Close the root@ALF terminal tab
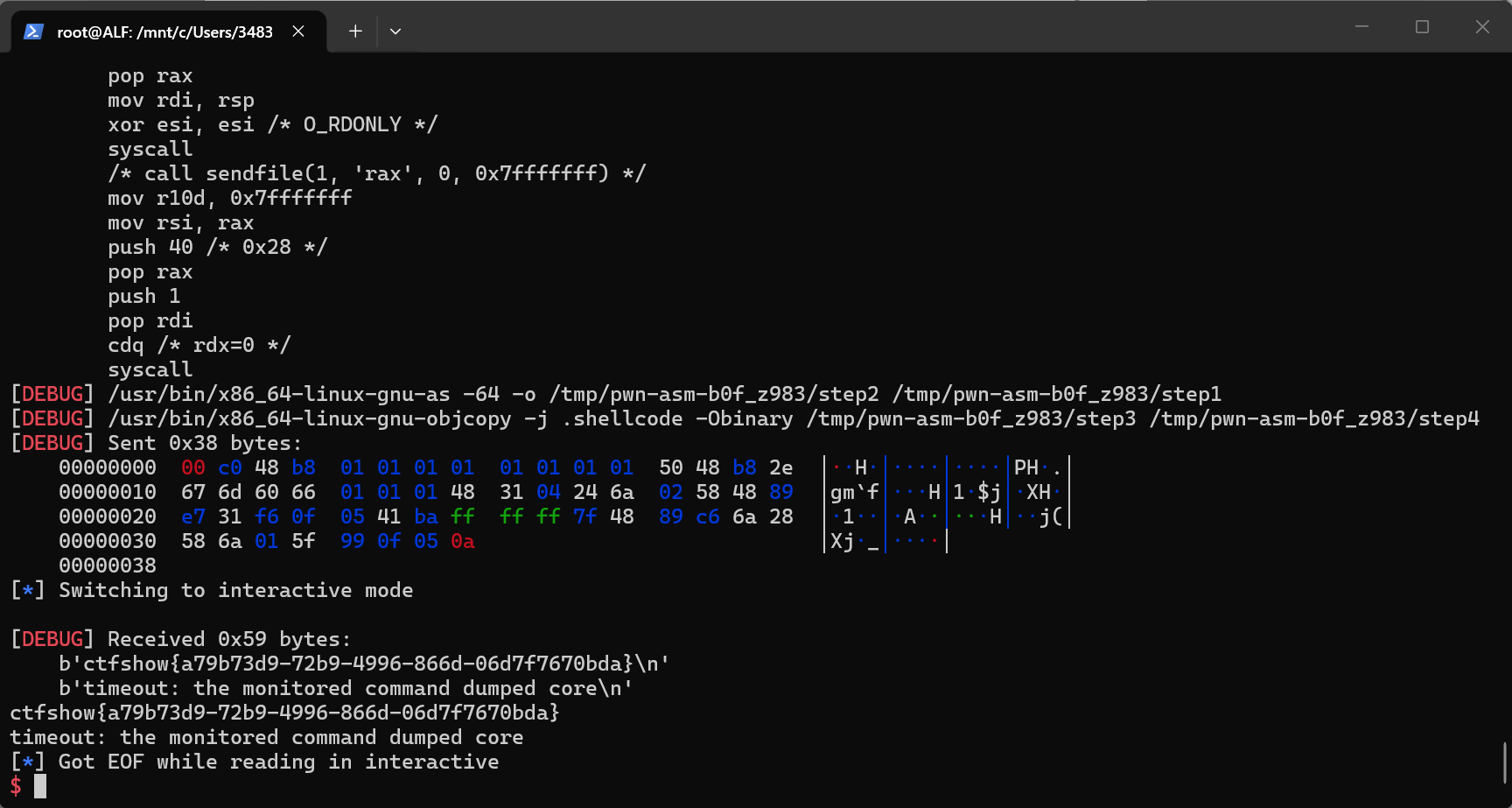Image resolution: width=1512 pixels, height=808 pixels. (298, 32)
